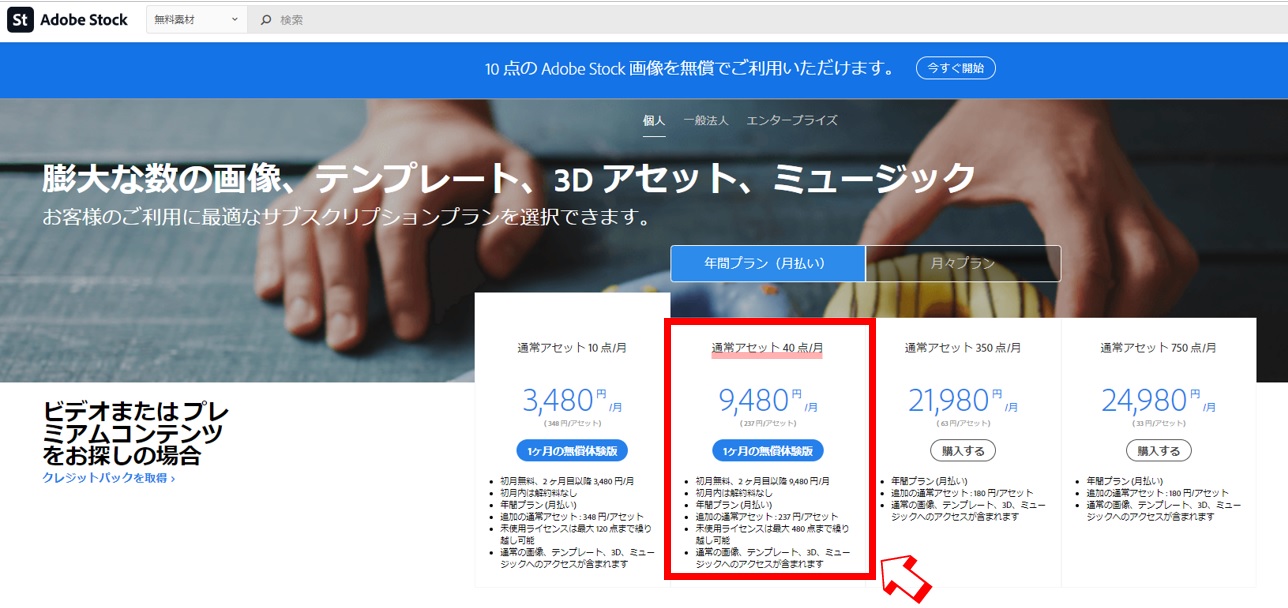The height and width of the screenshot is (608, 1288).
Task: Click the 通常アセット 10 点/月 heading
Action: 572,348
